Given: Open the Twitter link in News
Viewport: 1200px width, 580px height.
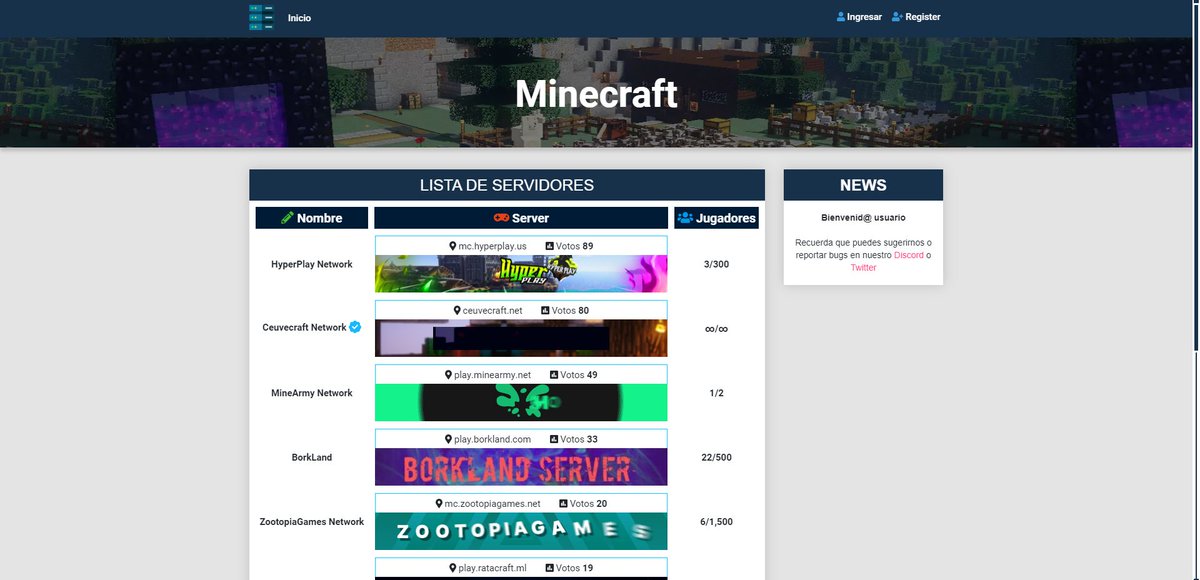Looking at the screenshot, I should pyautogui.click(x=863, y=268).
